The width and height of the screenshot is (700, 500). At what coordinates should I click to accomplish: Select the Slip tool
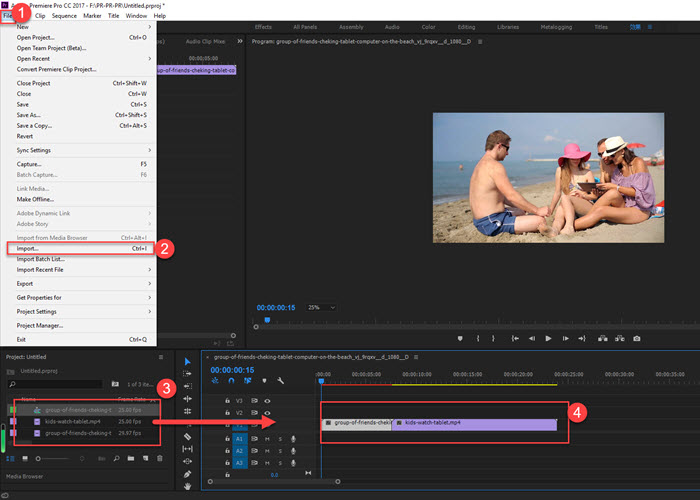coord(188,449)
